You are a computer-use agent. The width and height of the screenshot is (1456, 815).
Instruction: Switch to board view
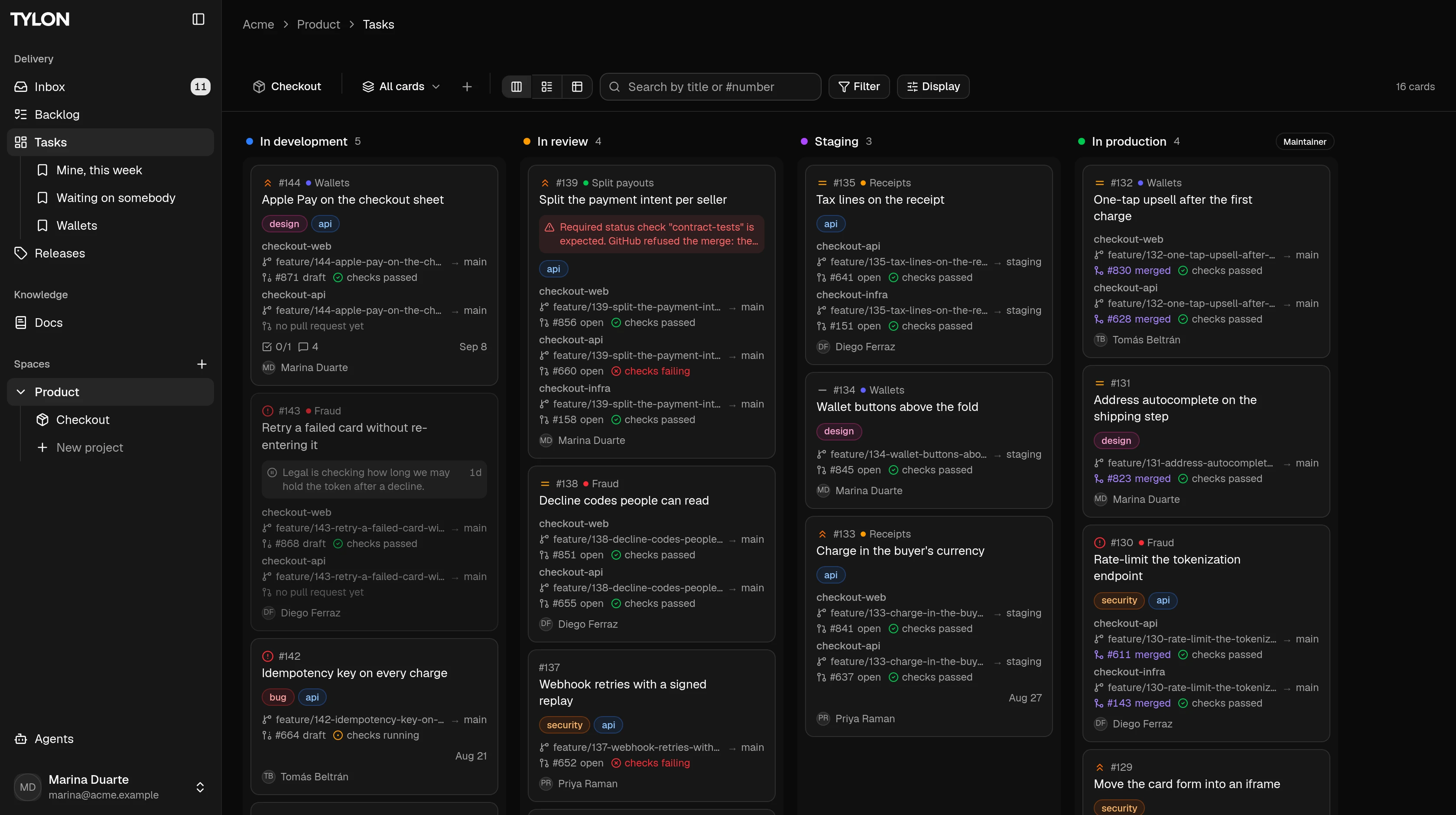pyautogui.click(x=517, y=87)
